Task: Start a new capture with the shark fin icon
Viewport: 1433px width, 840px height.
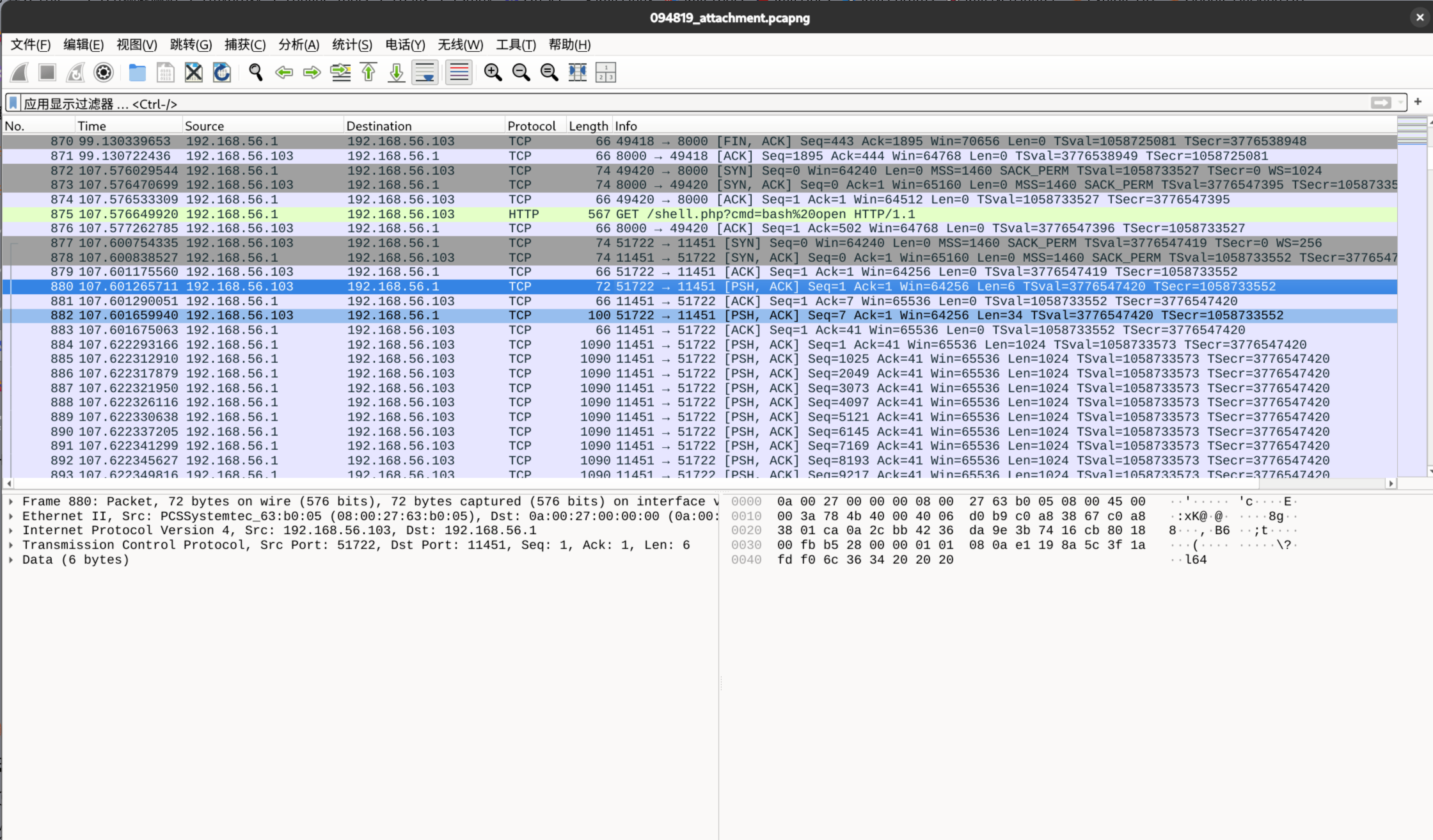Action: [19, 72]
